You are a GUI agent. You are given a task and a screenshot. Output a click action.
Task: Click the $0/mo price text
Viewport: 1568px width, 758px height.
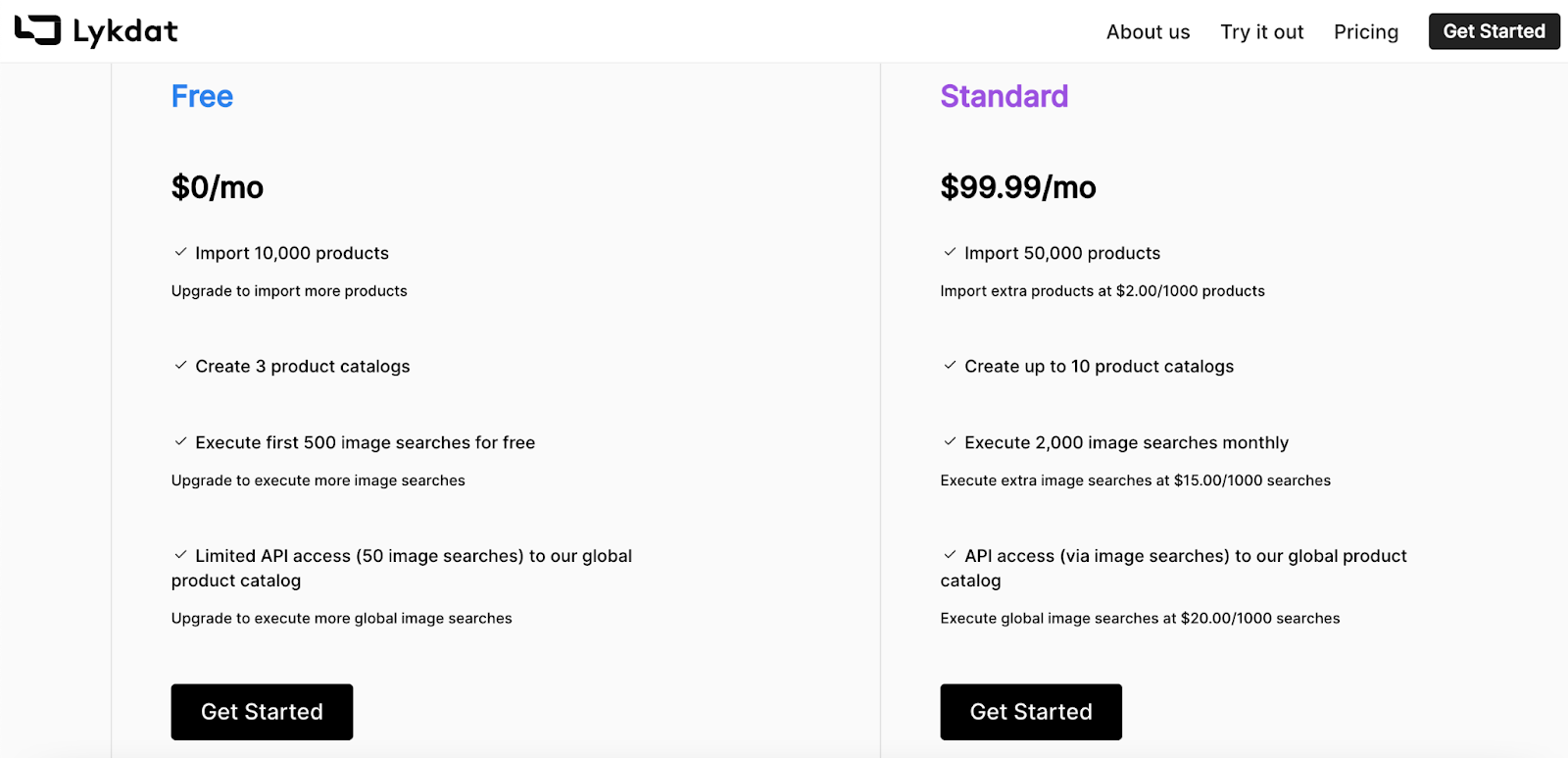(217, 187)
